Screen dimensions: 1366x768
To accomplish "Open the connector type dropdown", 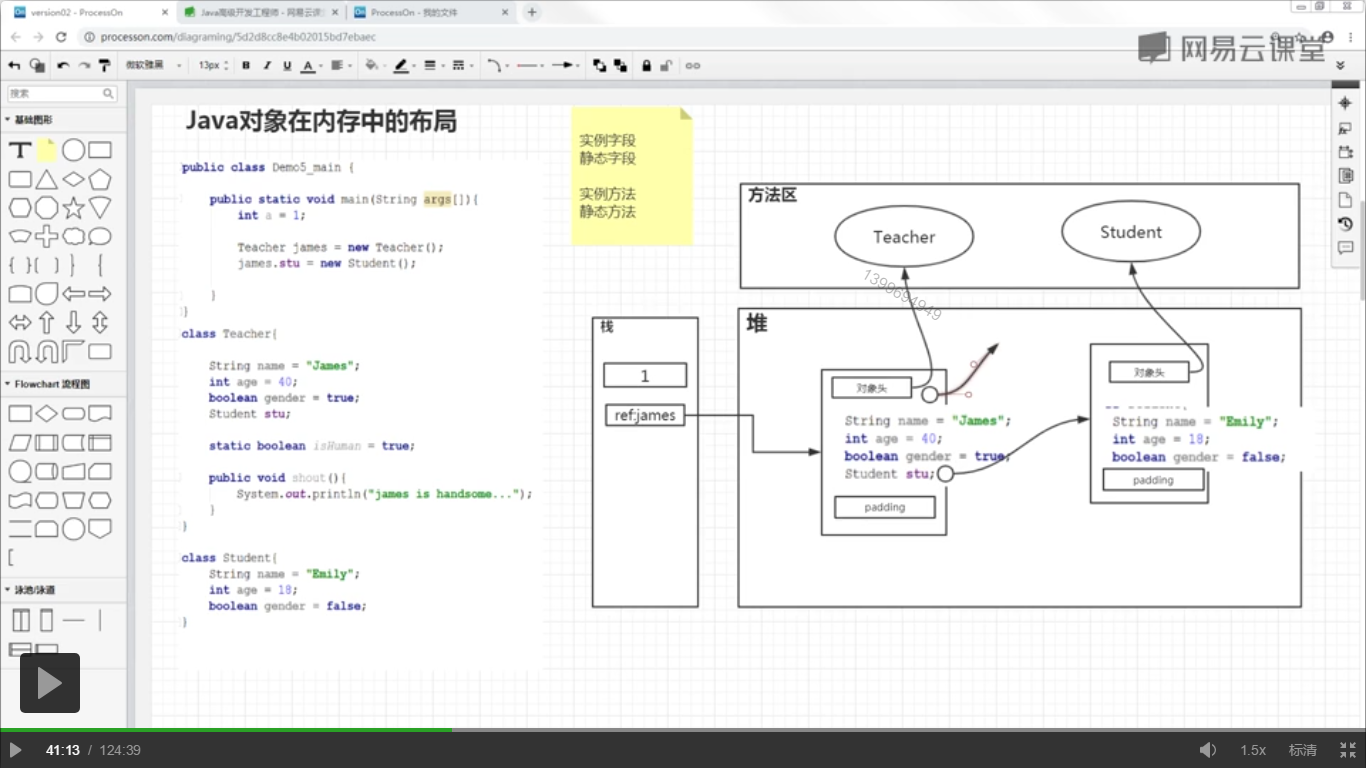I will point(497,65).
